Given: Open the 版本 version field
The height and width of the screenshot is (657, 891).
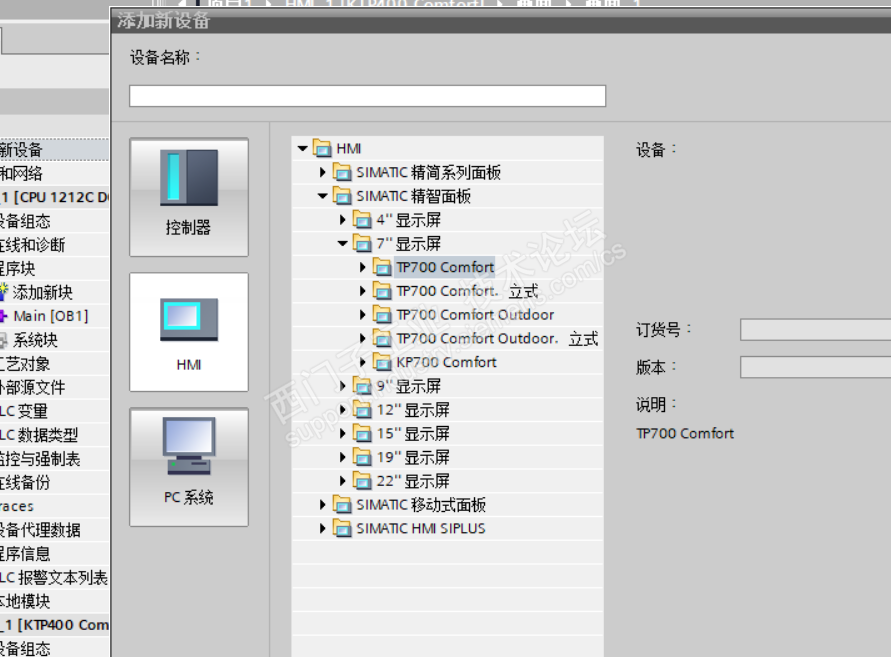Looking at the screenshot, I should coord(815,367).
